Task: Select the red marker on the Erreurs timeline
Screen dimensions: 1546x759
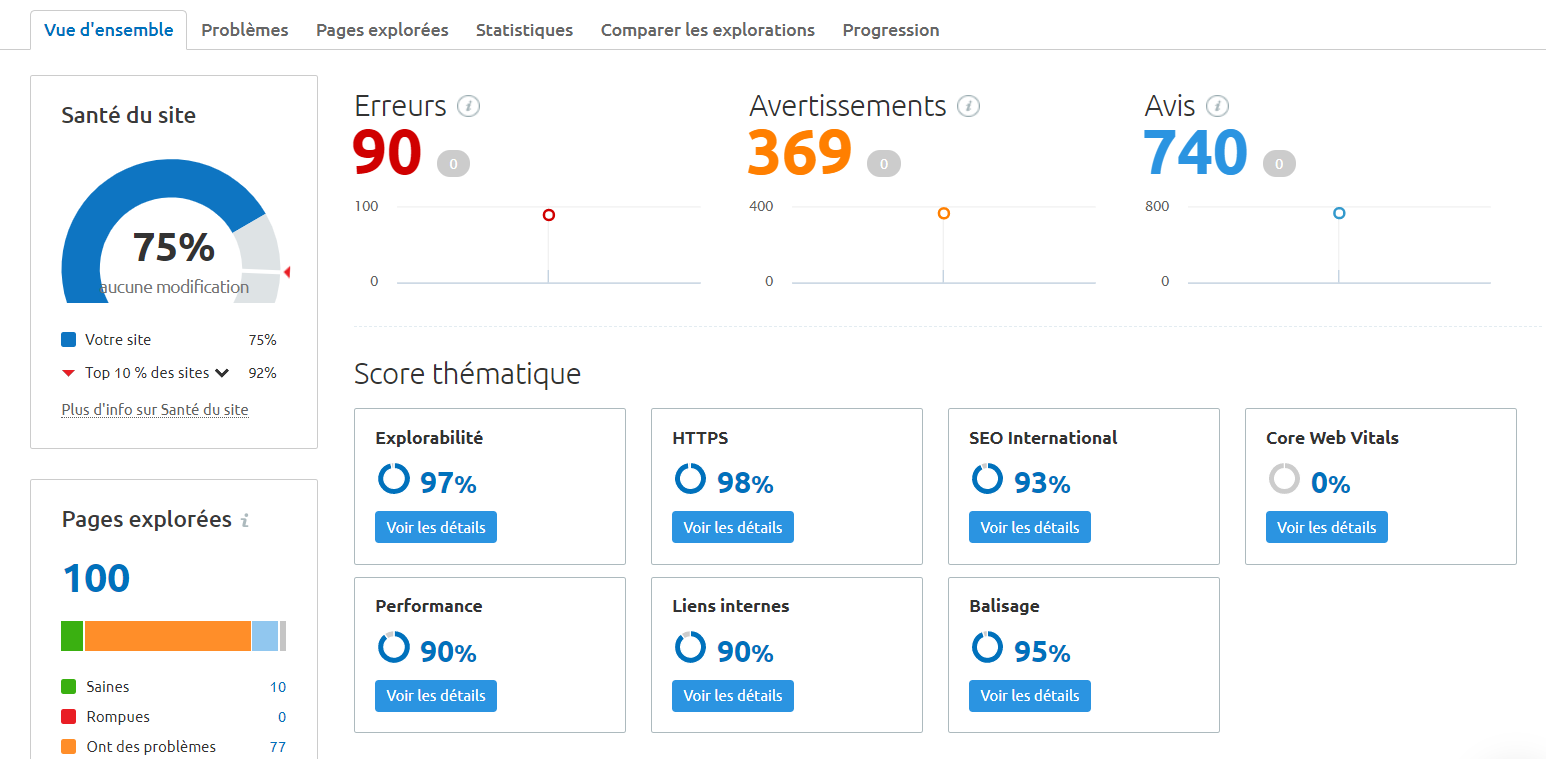Action: pyautogui.click(x=548, y=214)
